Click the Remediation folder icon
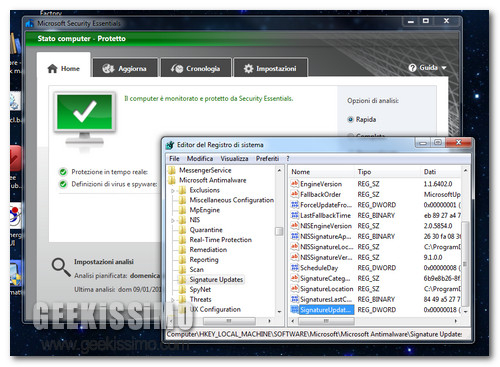This screenshot has height=367, width=500. [x=182, y=250]
